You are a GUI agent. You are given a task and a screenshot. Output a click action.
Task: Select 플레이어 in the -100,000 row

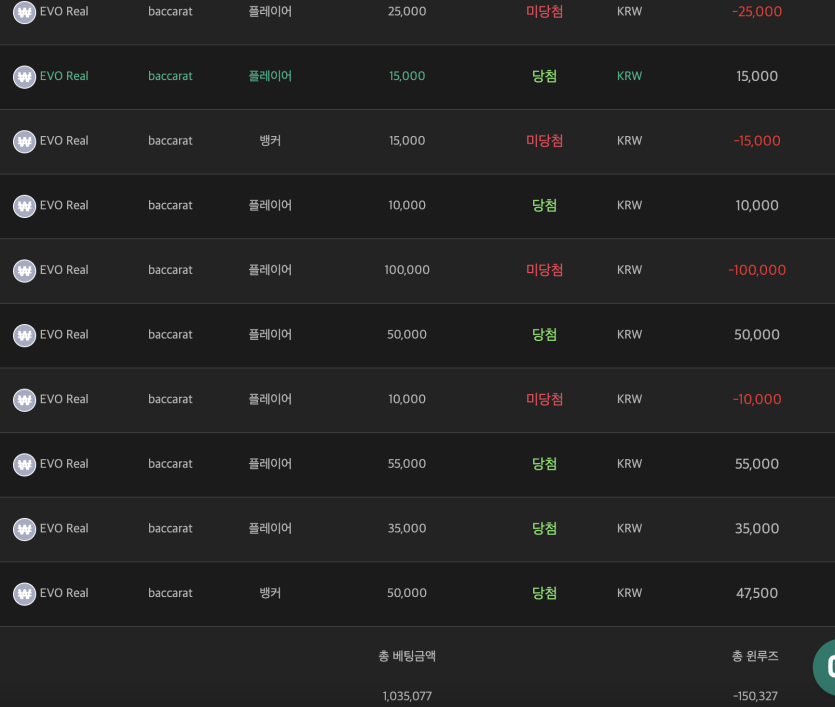[x=270, y=270]
